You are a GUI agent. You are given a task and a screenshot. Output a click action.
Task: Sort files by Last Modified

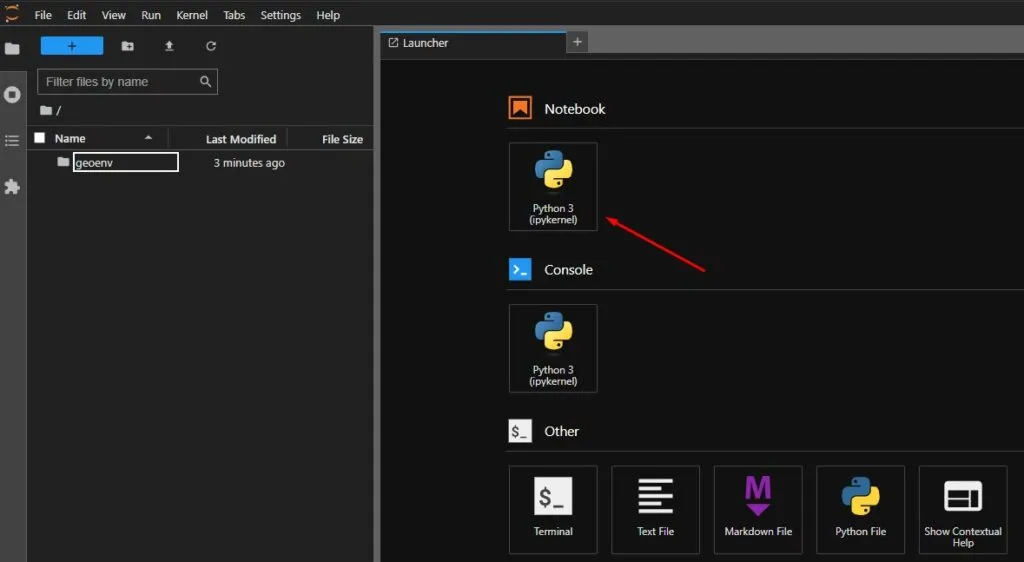tap(241, 139)
